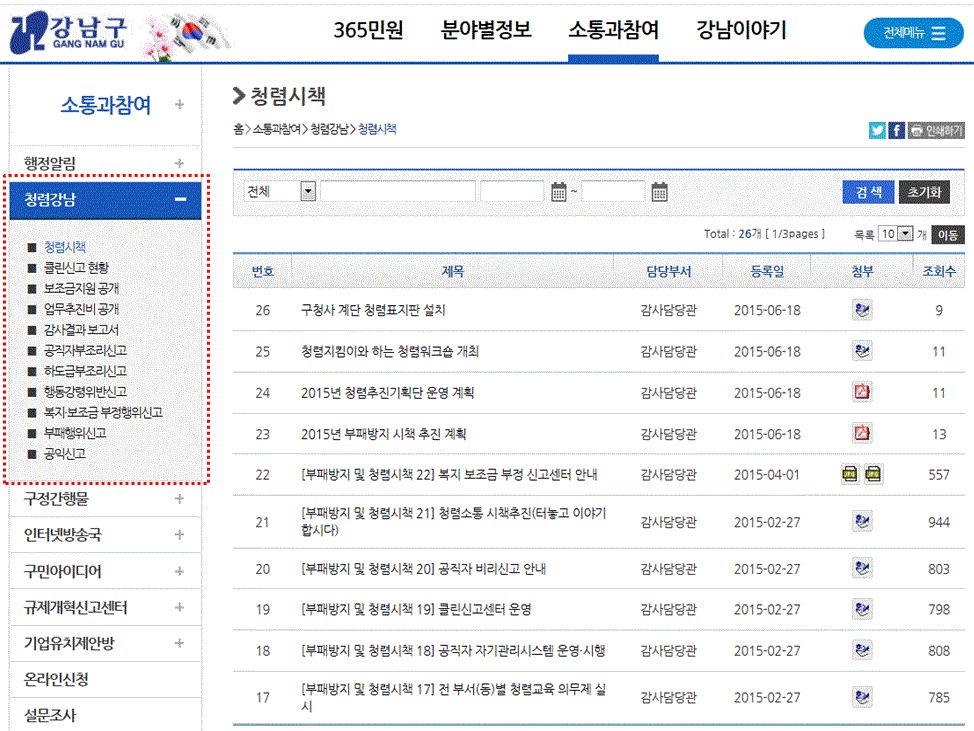Click the search keyword text field

[398, 192]
